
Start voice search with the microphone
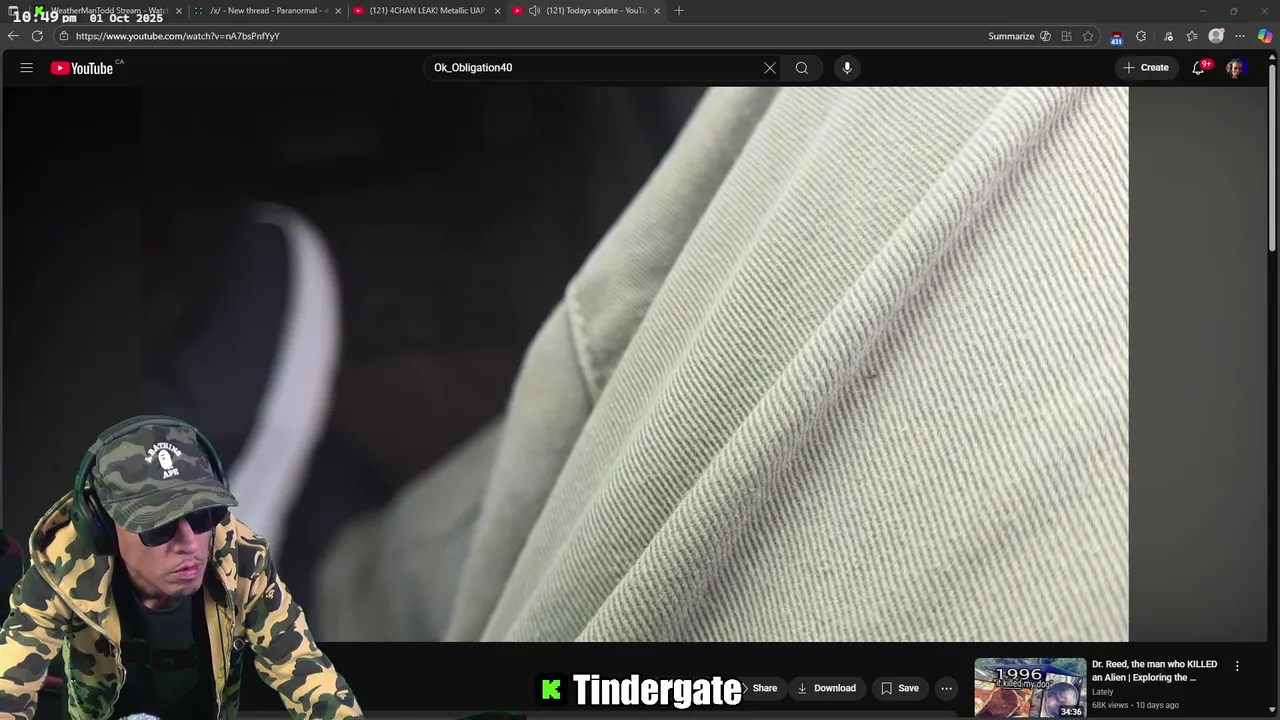pos(847,68)
